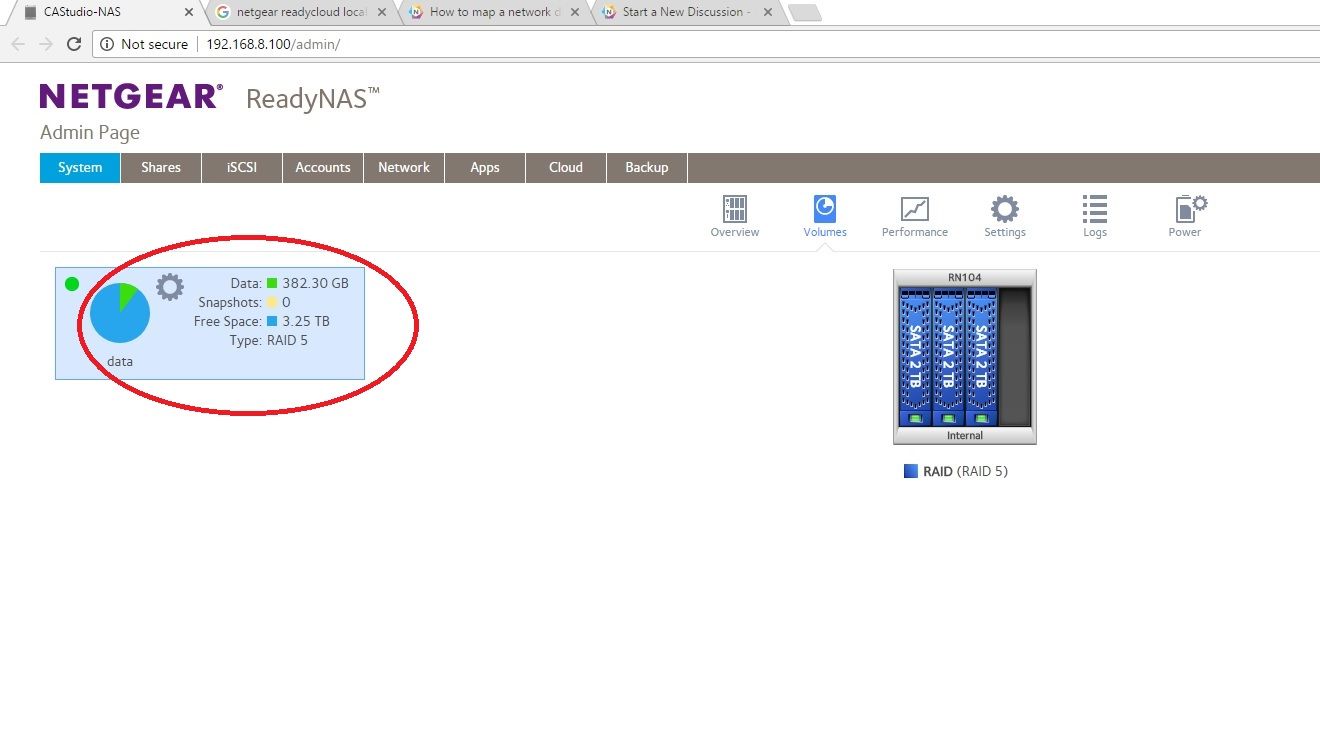Select the Accounts menu item
This screenshot has height=744, width=1320.
pos(322,167)
